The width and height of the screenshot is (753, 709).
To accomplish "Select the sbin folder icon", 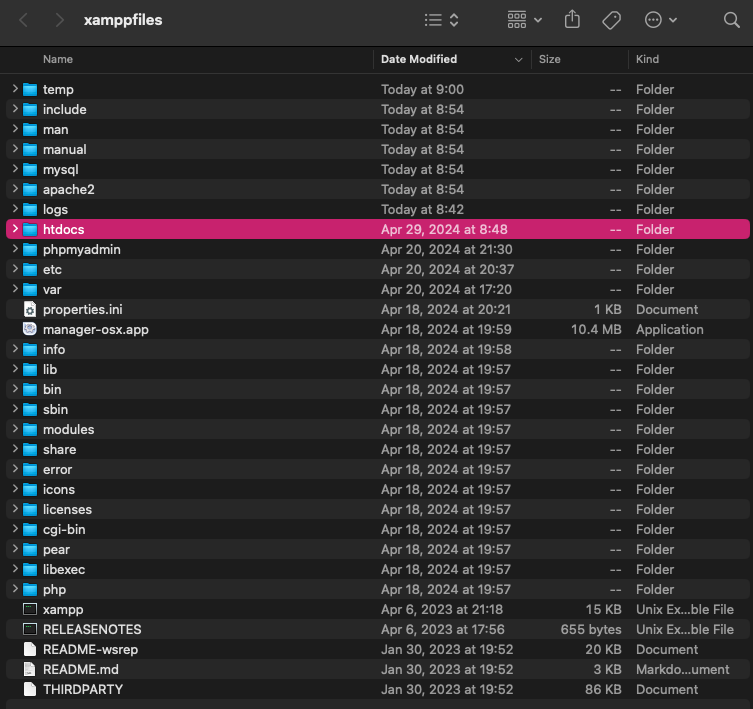I will point(30,410).
